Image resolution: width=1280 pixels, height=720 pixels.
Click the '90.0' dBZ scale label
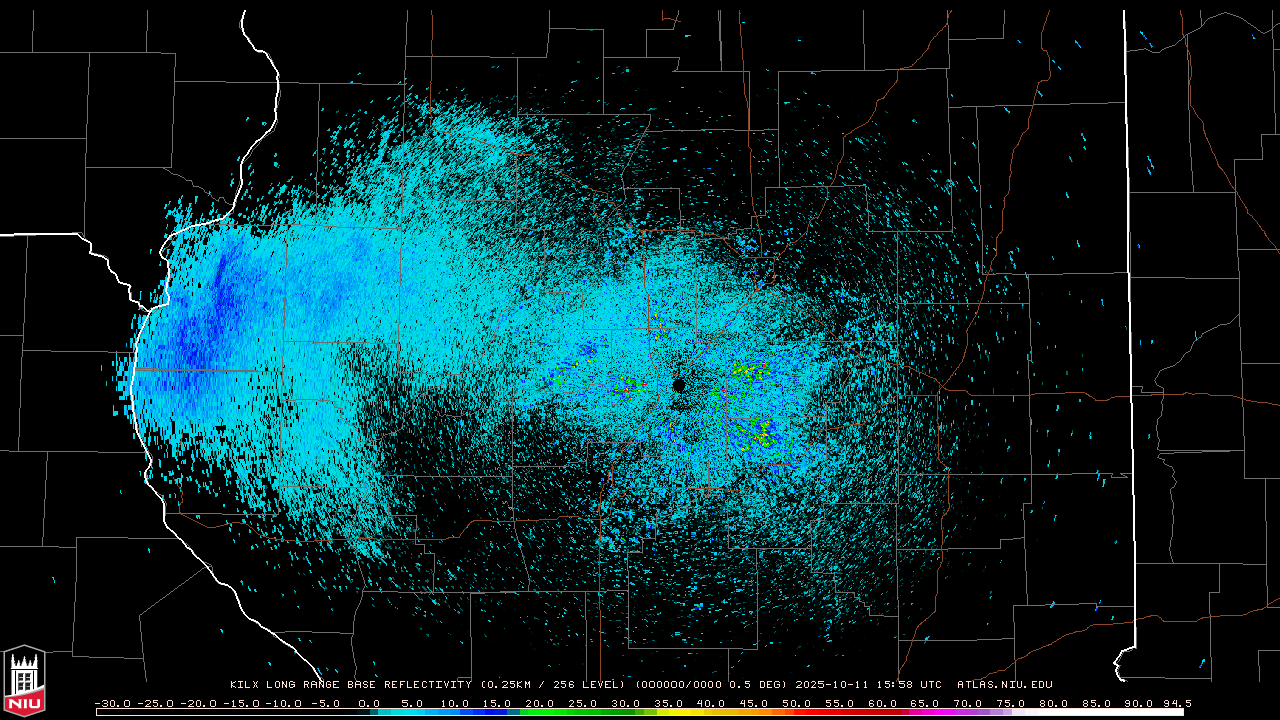(1141, 703)
